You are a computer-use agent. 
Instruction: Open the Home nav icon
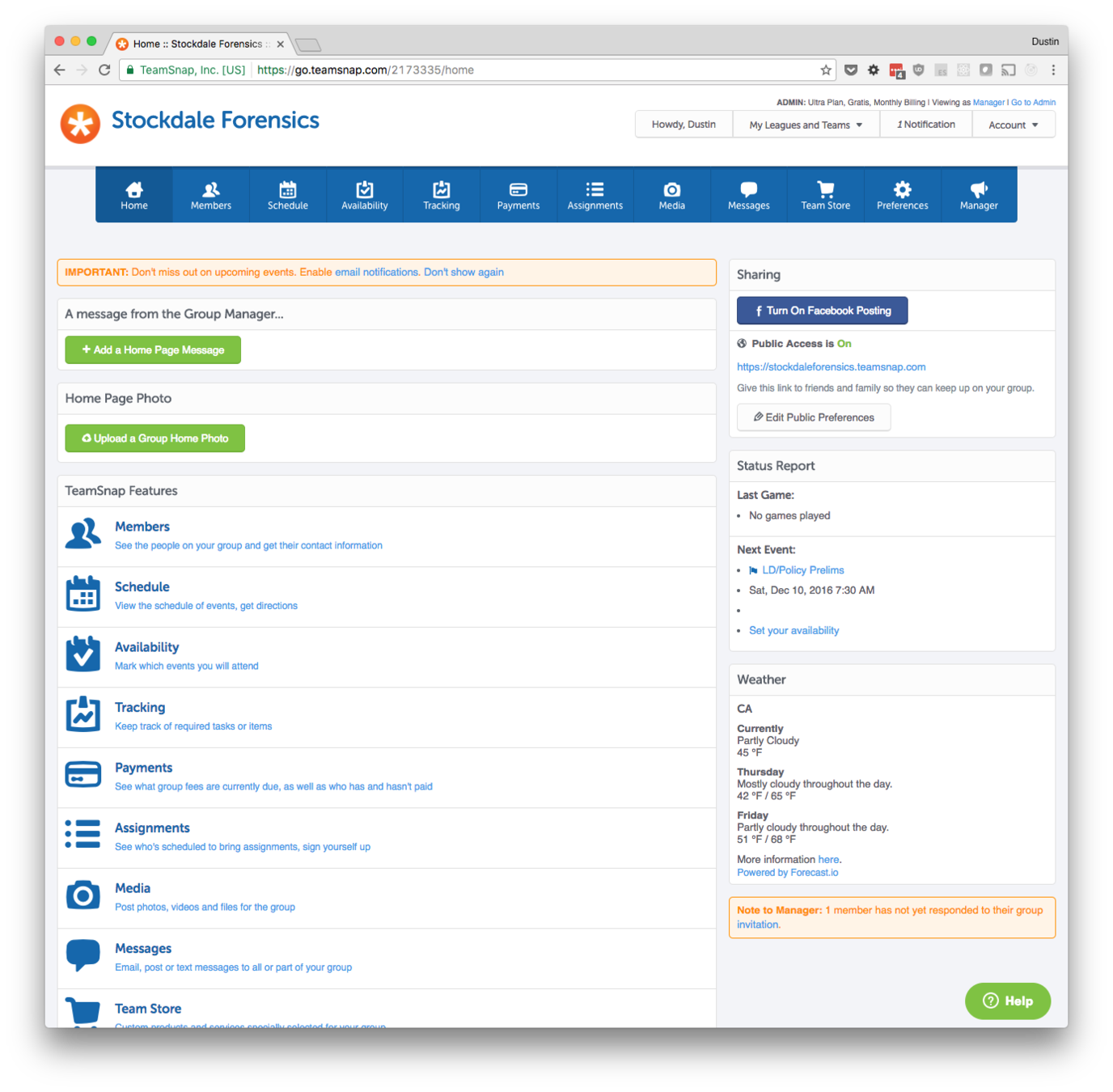pos(134,195)
